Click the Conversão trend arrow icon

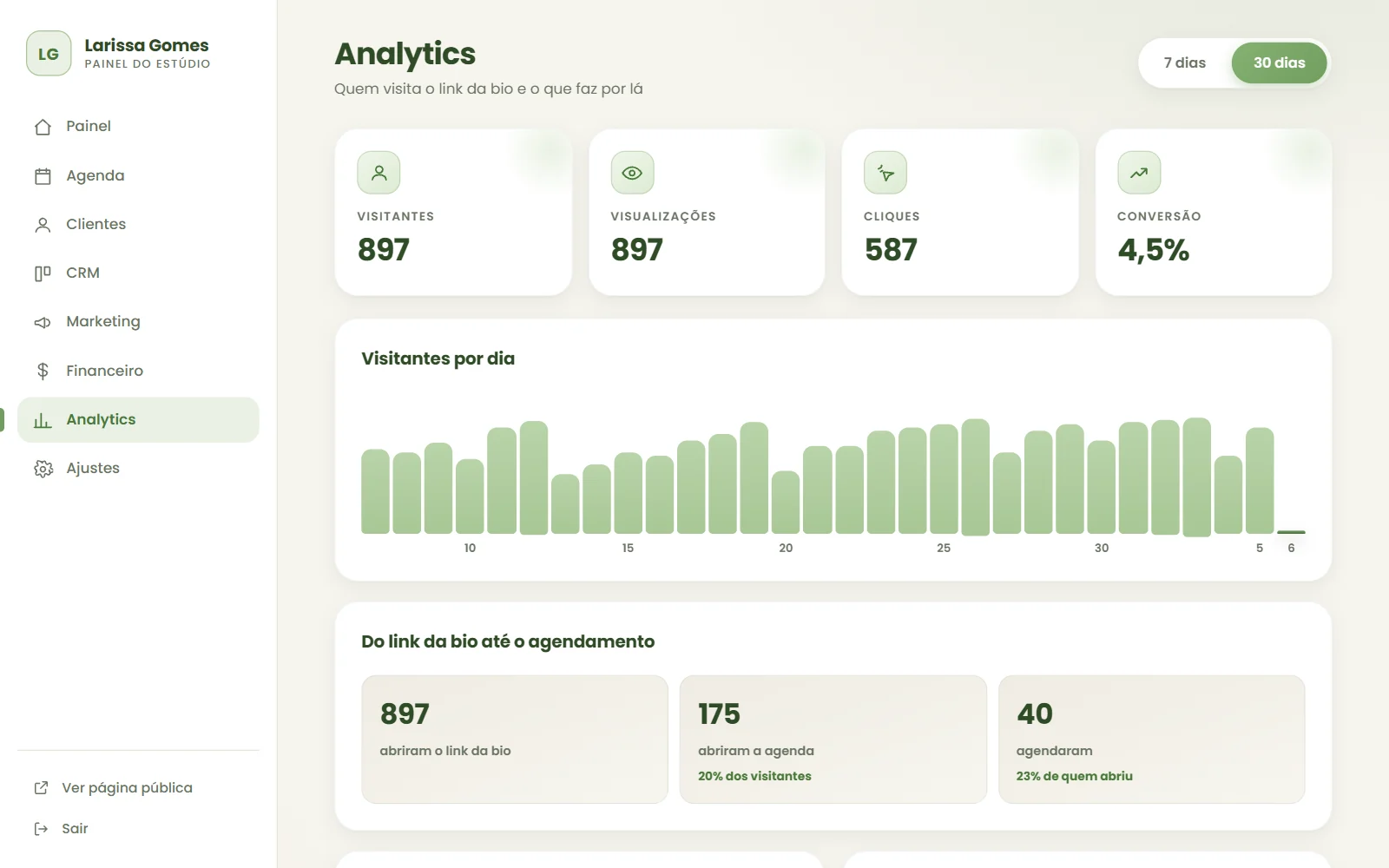[x=1139, y=173]
